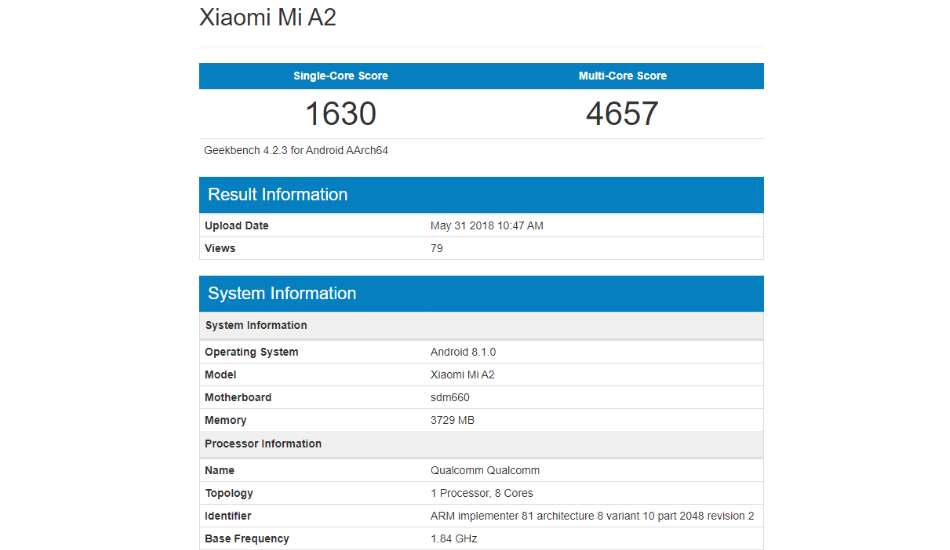Click the Processor Information subheader
Image resolution: width=950 pixels, height=550 pixels.
481,444
